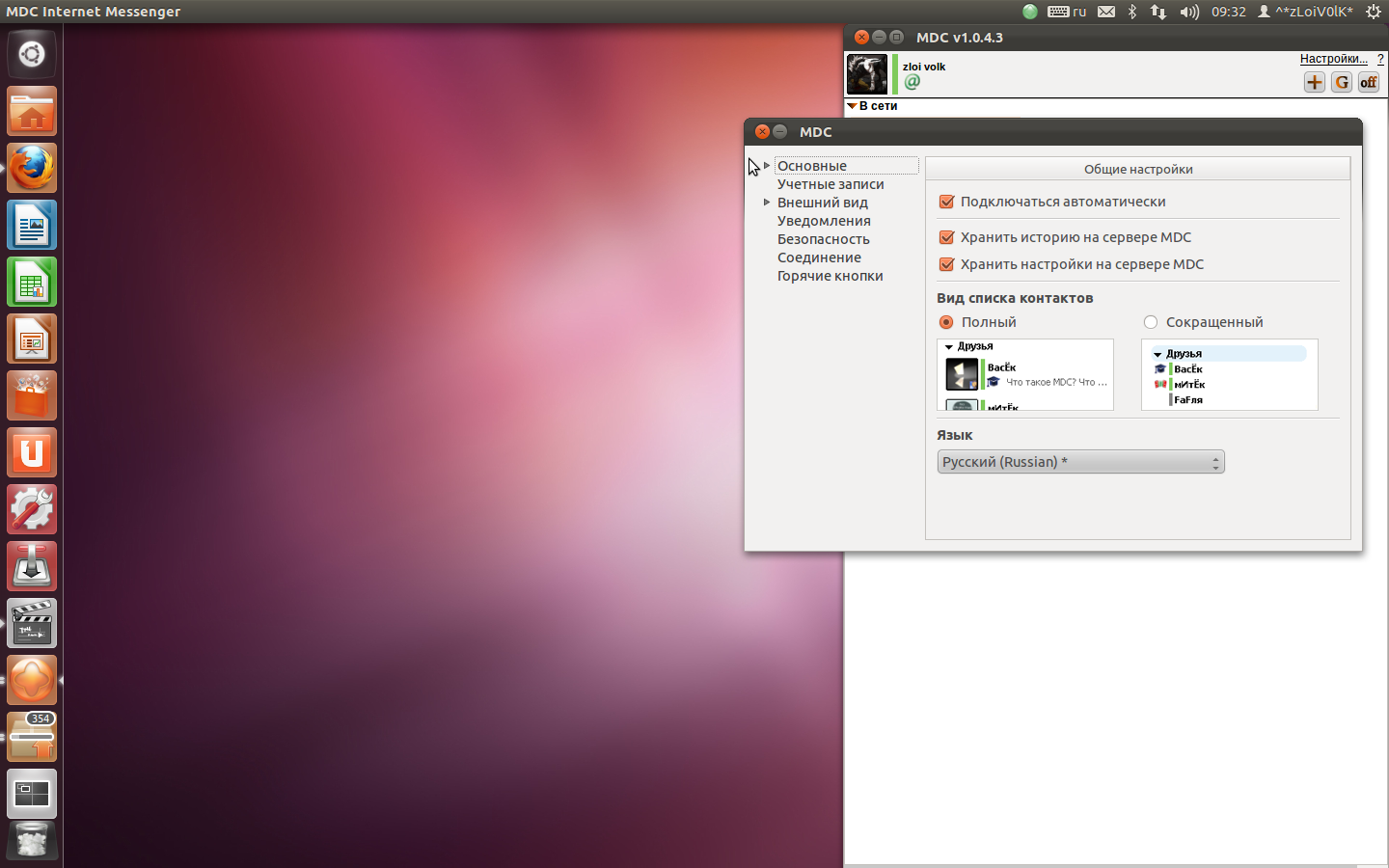1389x868 pixels.
Task: Select Основные settings category
Action: click(x=812, y=166)
